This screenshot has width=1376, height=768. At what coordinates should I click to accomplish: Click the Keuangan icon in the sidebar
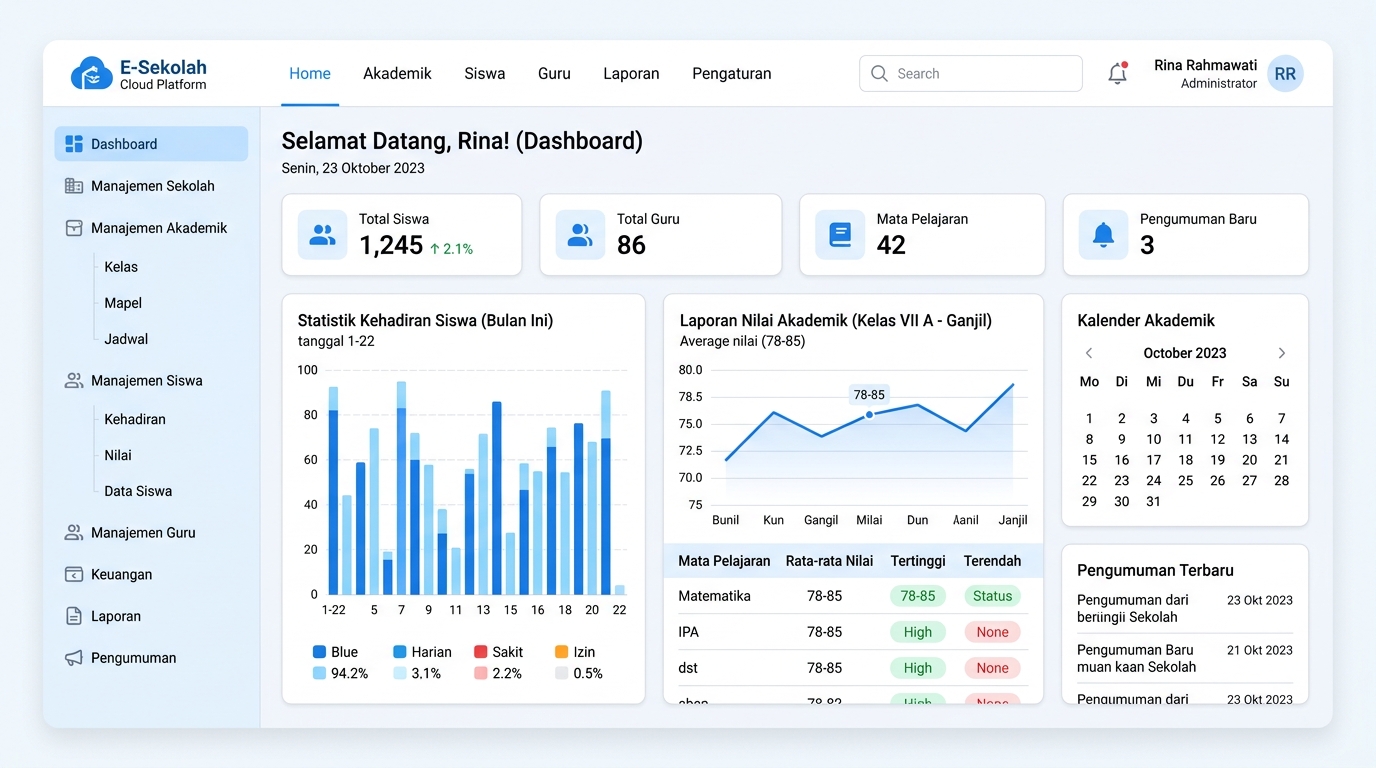(x=74, y=575)
